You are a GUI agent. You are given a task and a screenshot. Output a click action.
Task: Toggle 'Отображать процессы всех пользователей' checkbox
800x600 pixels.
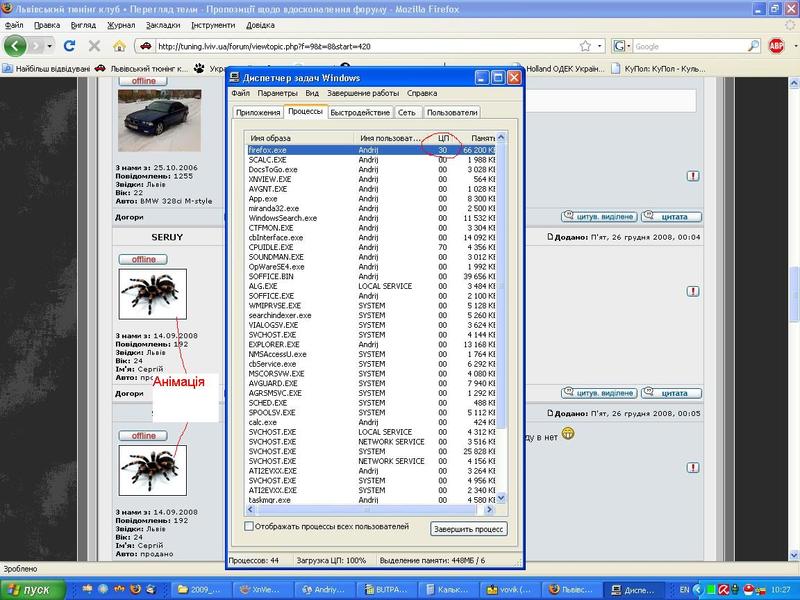pos(249,526)
